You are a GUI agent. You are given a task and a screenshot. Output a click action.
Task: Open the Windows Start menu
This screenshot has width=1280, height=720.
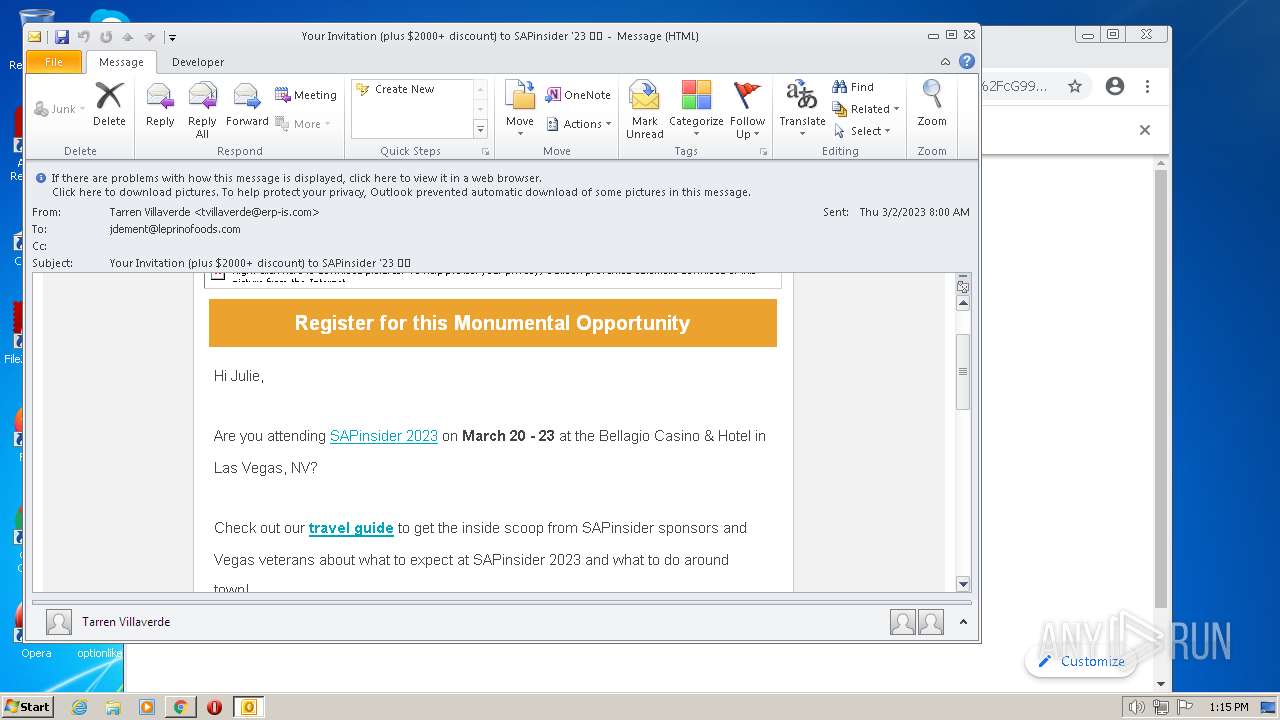pos(27,706)
